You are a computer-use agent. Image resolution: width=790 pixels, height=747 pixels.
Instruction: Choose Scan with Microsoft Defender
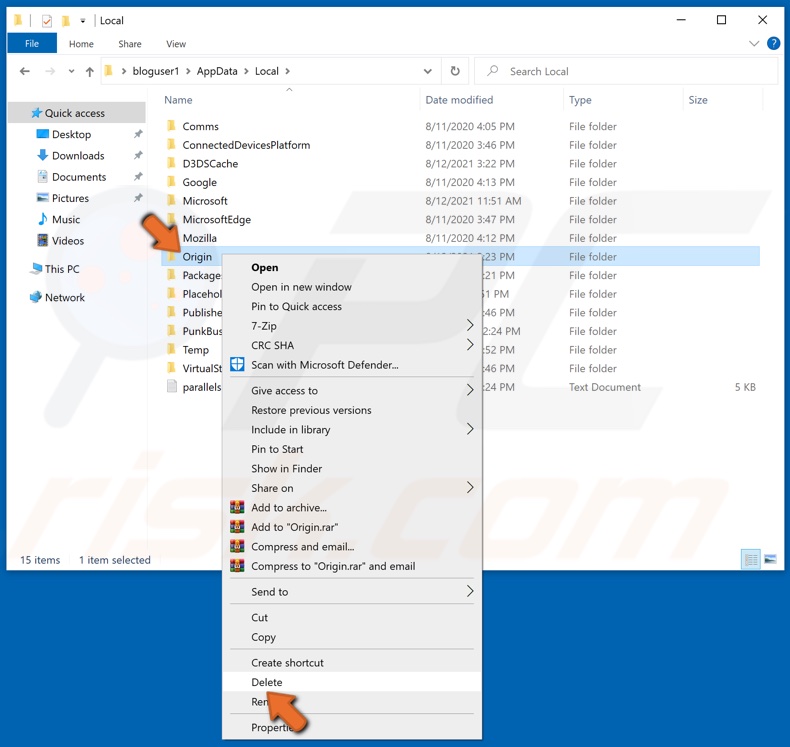(x=352, y=365)
